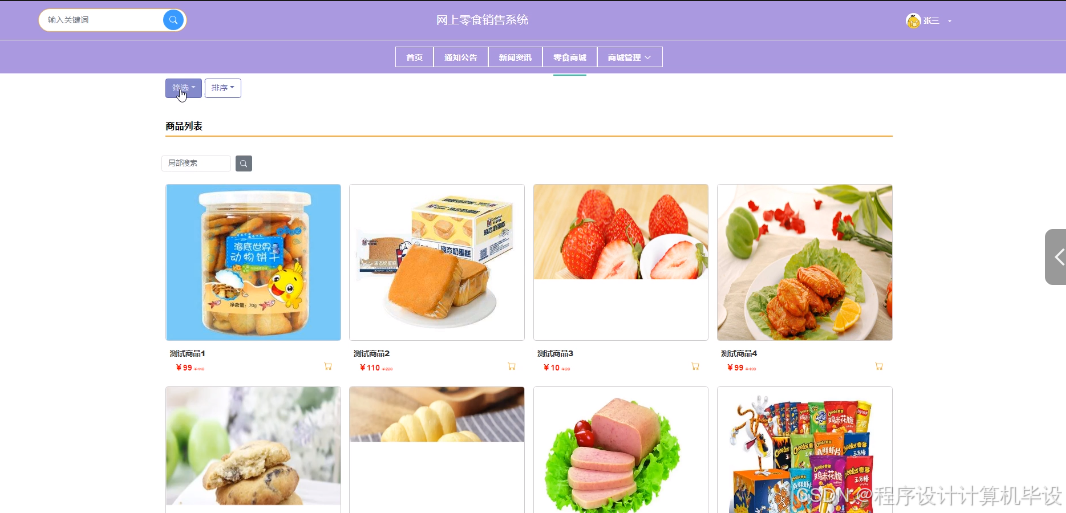Viewport: 1066px width, 513px height.
Task: Click cart icon for 测试商品4
Action: coord(878,366)
